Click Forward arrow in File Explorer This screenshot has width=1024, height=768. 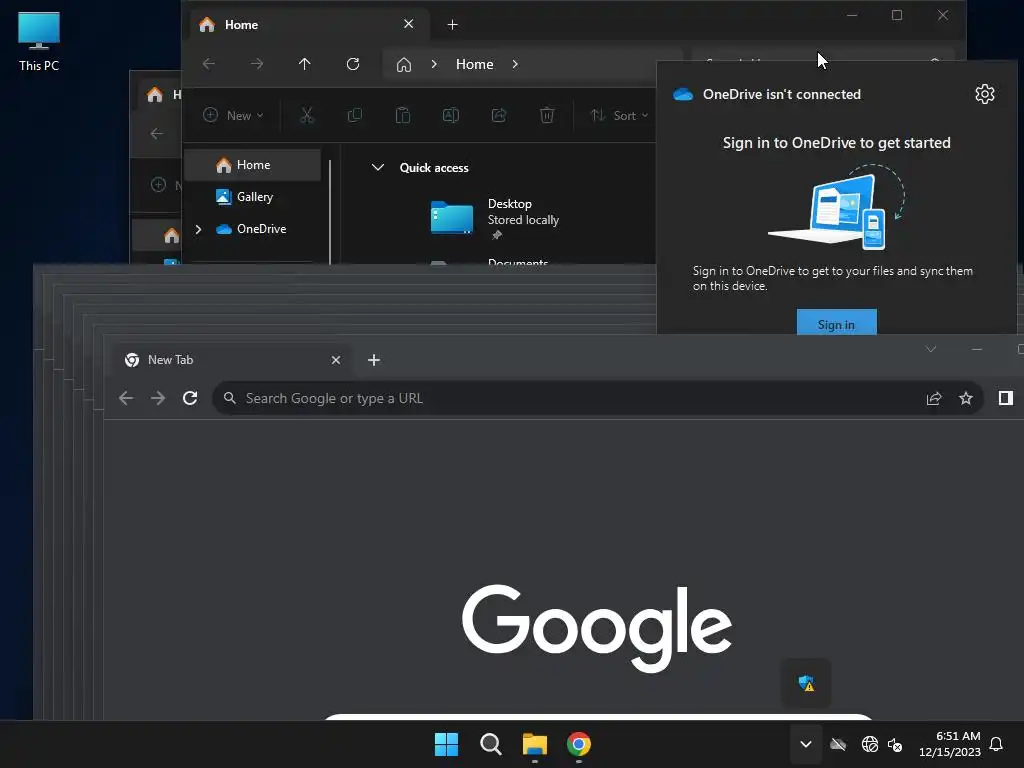pyautogui.click(x=257, y=64)
